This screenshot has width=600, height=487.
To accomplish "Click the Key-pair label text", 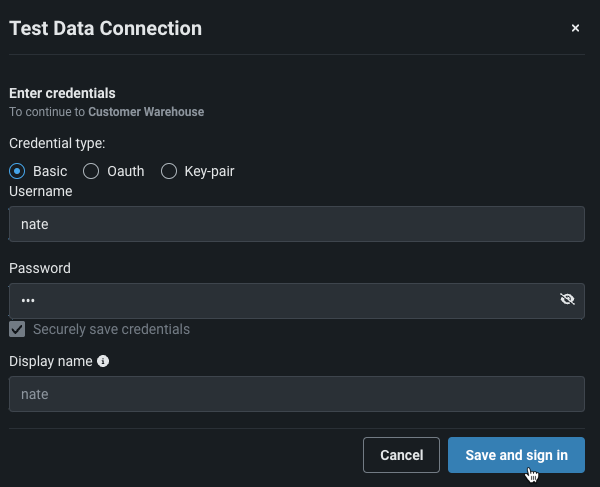I will click(209, 171).
